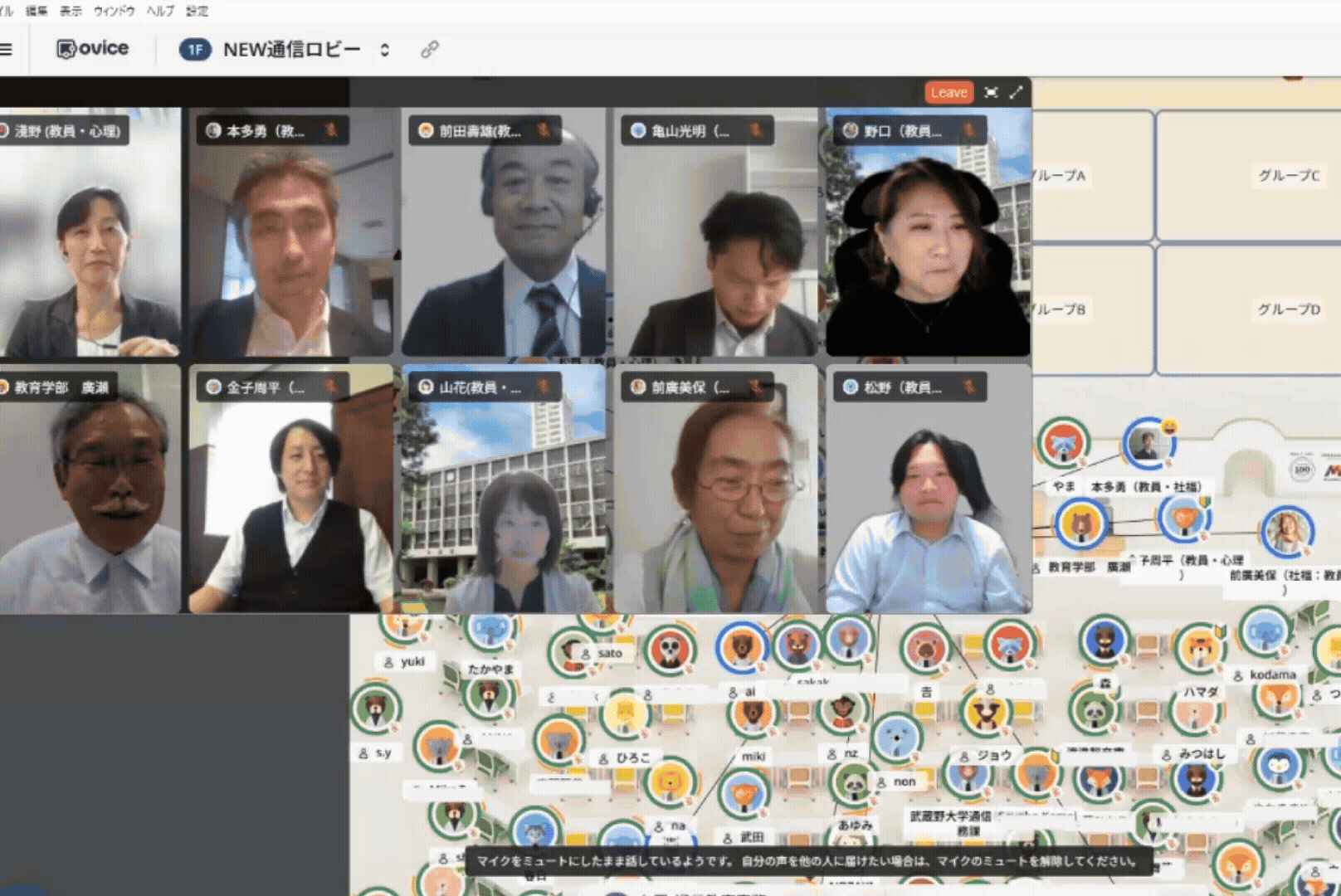Click the 1F floor badge

(x=194, y=50)
